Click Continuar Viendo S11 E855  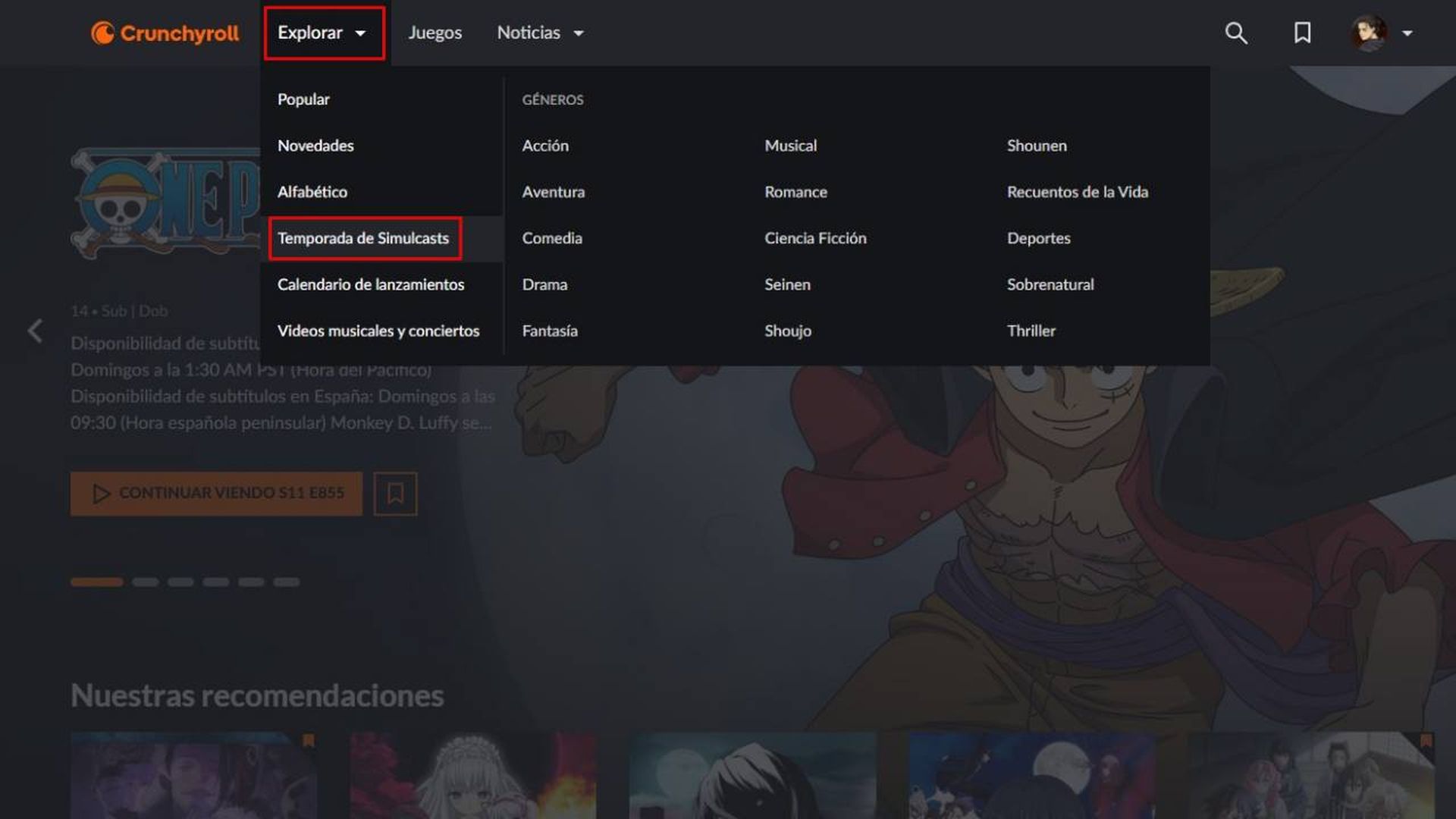tap(216, 493)
